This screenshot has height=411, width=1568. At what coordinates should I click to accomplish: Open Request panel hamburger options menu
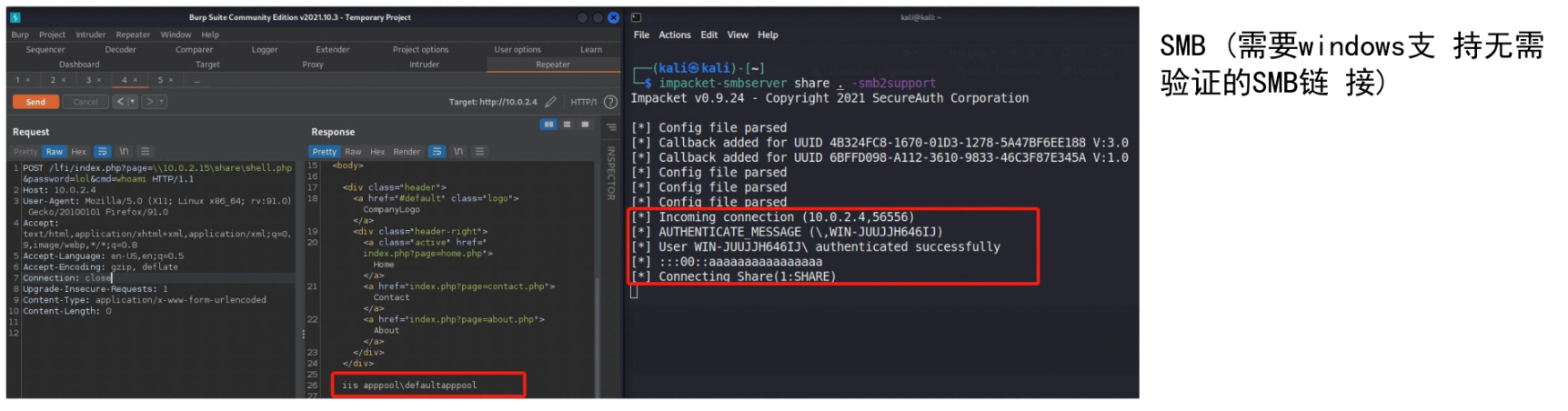pos(146,152)
